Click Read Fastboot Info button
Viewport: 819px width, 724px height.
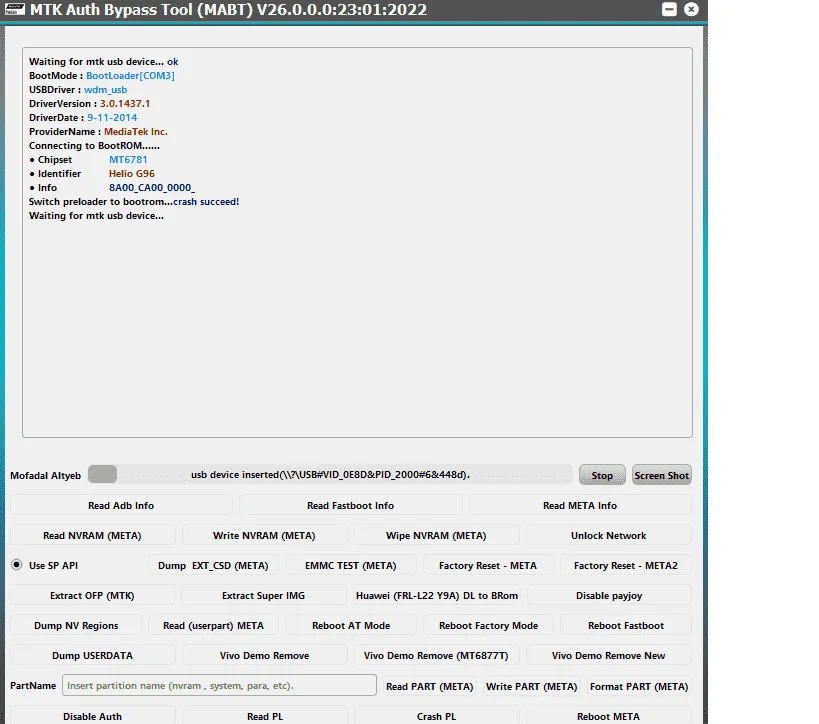[x=350, y=505]
